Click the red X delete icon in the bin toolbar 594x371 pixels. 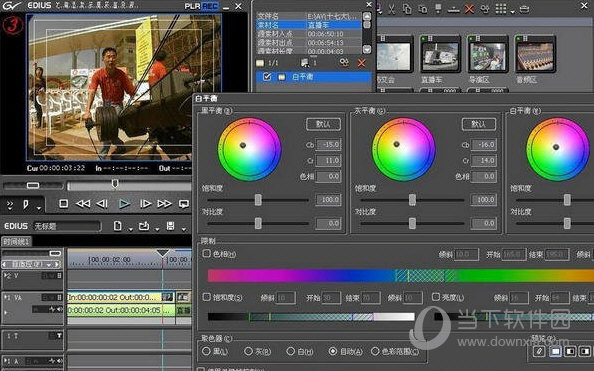pos(469,8)
